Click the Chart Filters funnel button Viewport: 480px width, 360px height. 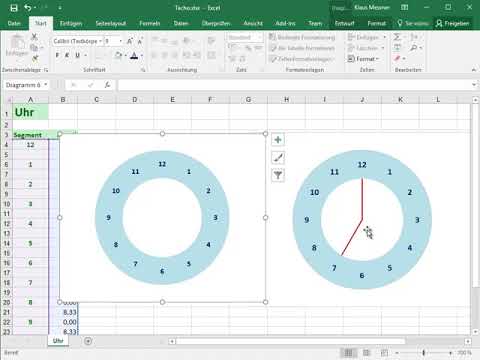click(x=278, y=175)
